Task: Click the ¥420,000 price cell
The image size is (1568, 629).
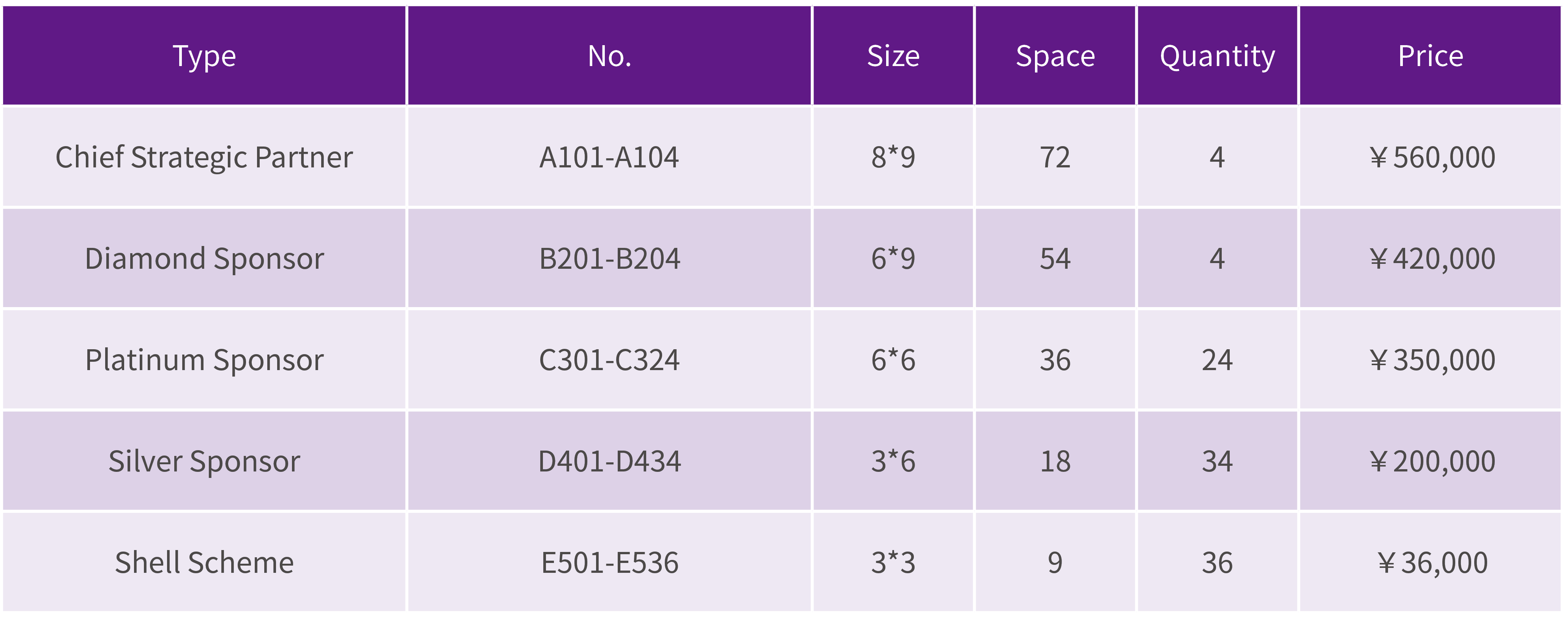Action: pyautogui.click(x=1432, y=259)
